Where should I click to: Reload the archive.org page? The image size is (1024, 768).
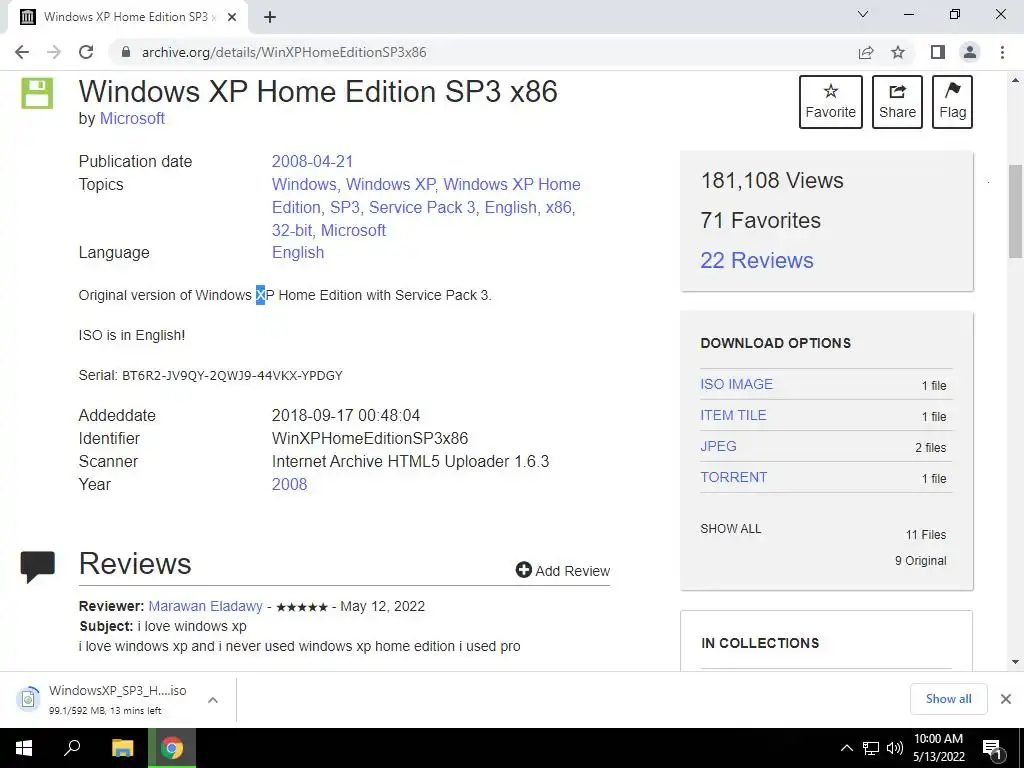coord(86,52)
